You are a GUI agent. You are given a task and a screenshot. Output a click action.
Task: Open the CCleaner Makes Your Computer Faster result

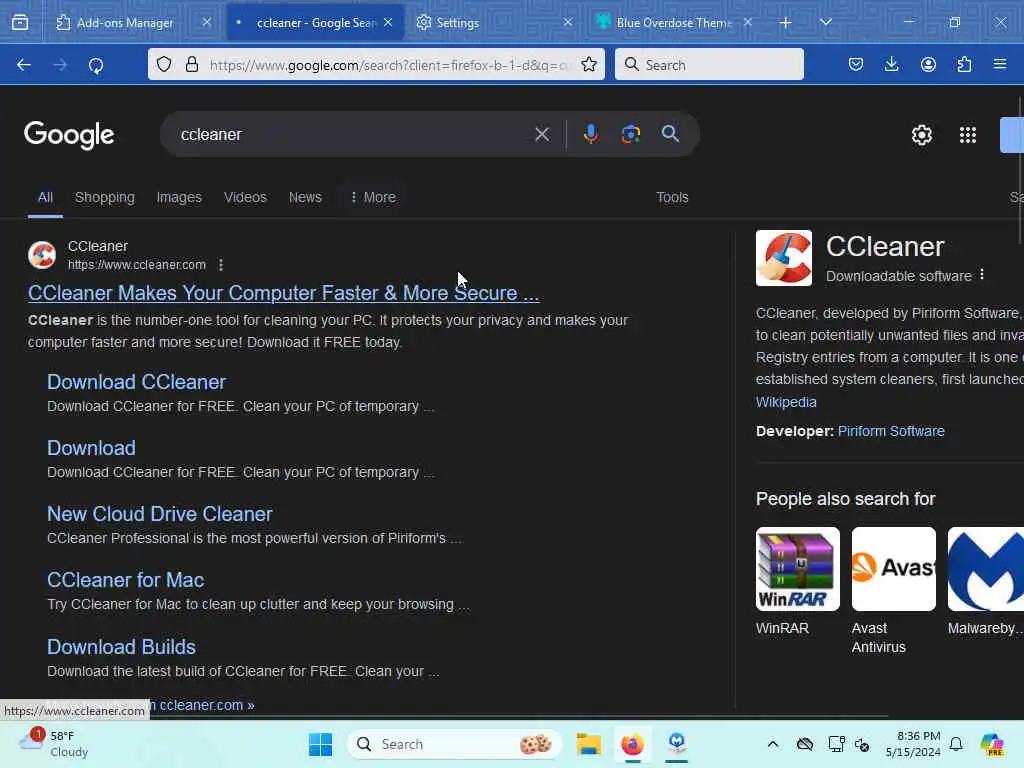tap(283, 293)
